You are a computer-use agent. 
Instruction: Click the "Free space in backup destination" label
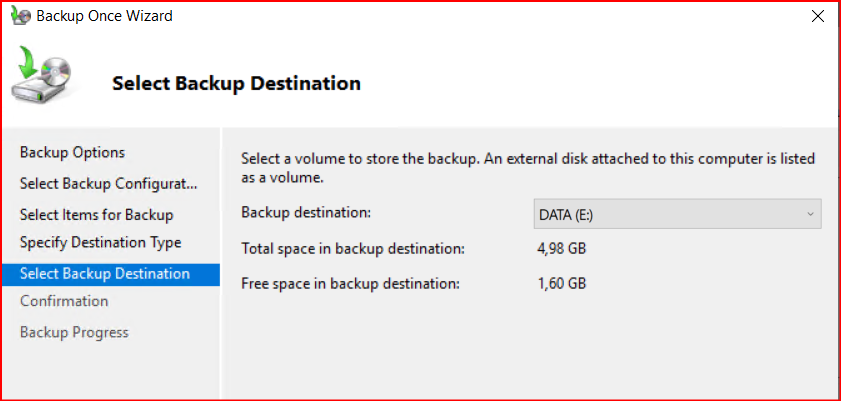coord(350,284)
